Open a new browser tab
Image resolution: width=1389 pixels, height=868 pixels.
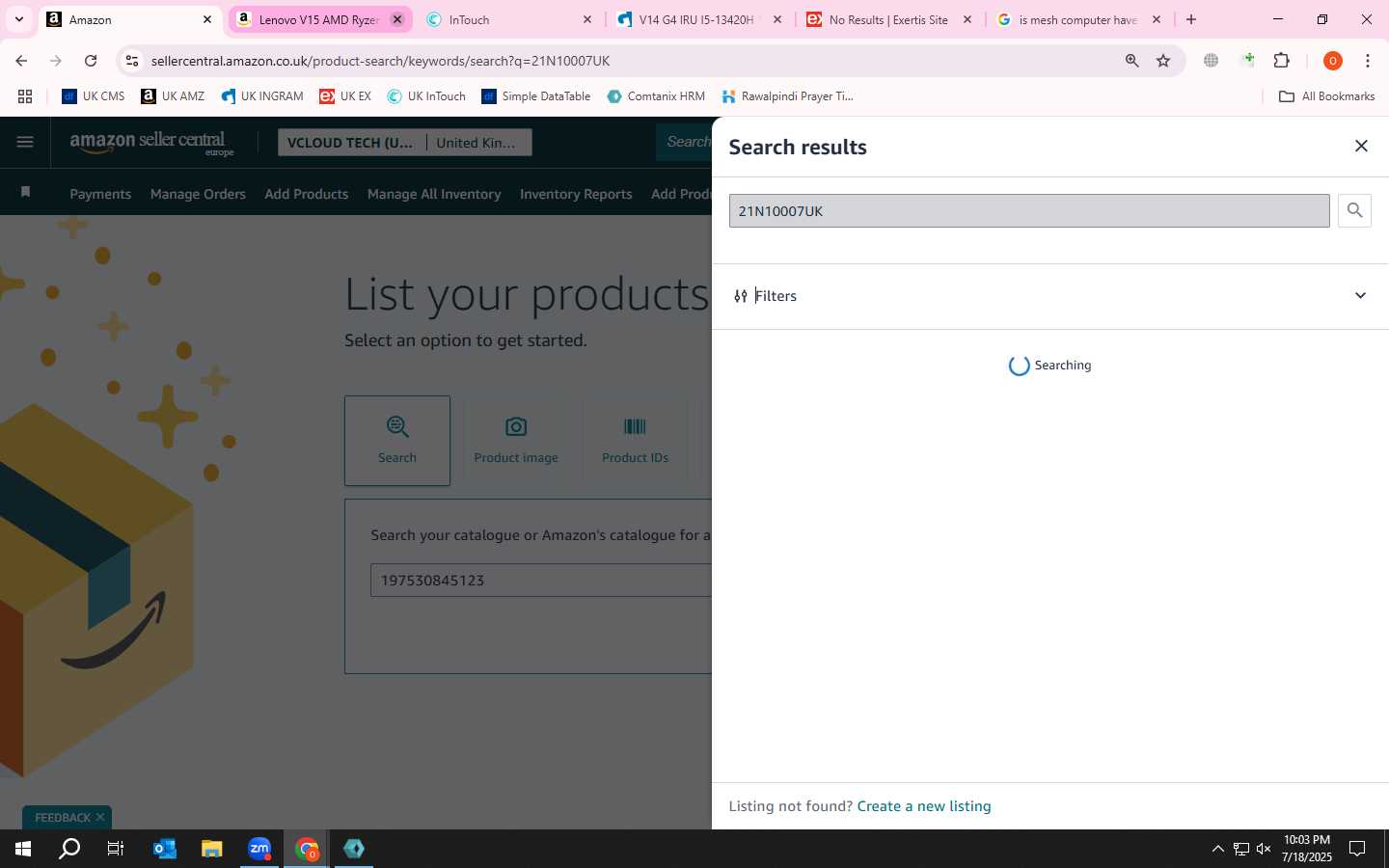click(1191, 19)
